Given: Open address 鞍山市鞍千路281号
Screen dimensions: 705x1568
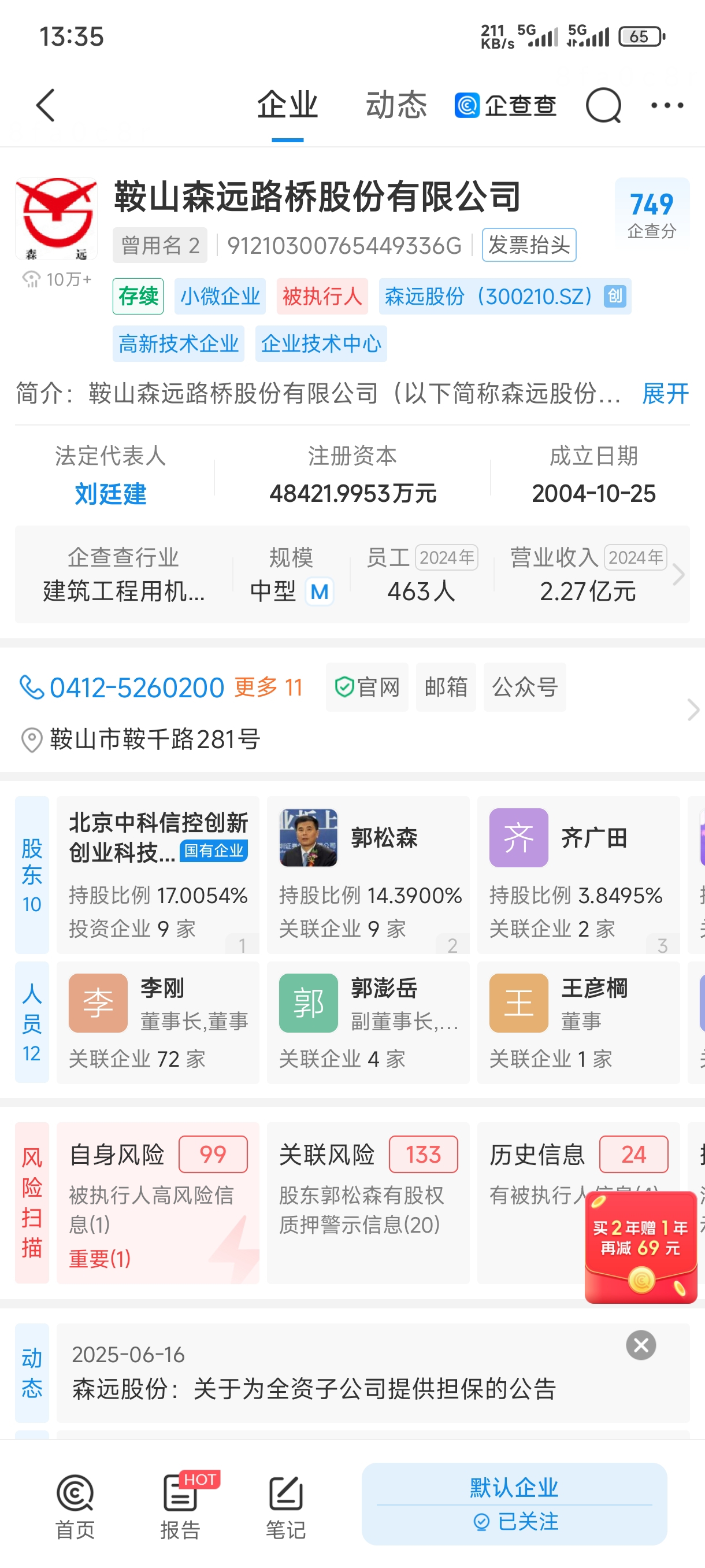Looking at the screenshot, I should point(155,739).
